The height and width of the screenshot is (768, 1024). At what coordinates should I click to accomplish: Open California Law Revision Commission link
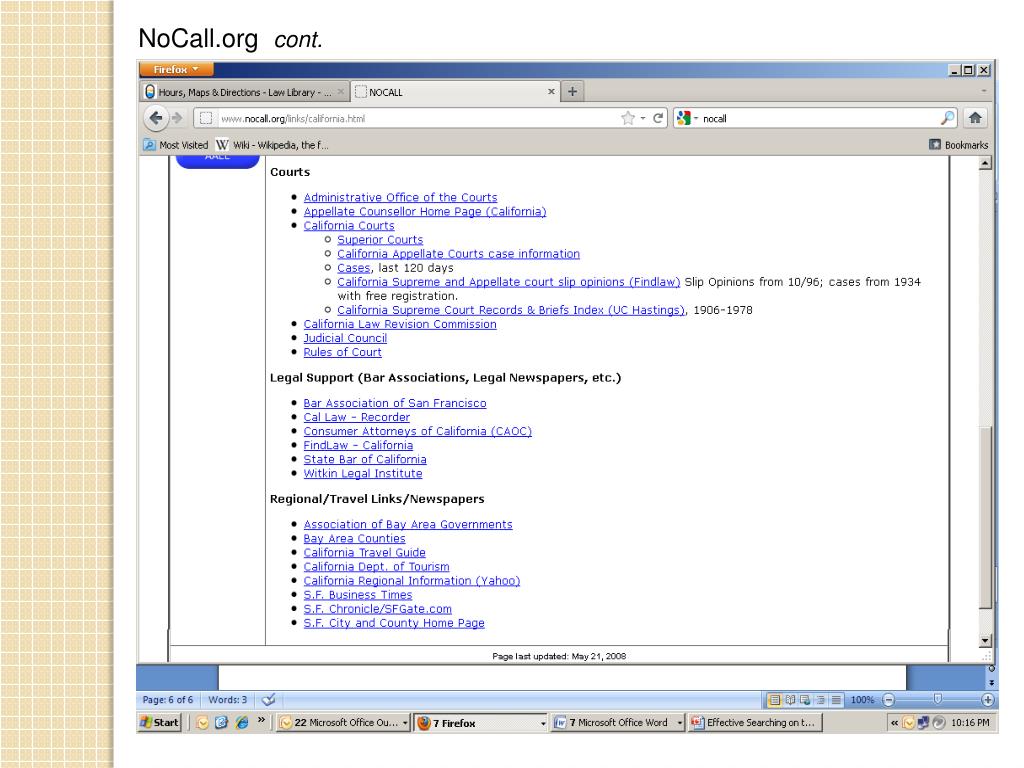point(400,324)
